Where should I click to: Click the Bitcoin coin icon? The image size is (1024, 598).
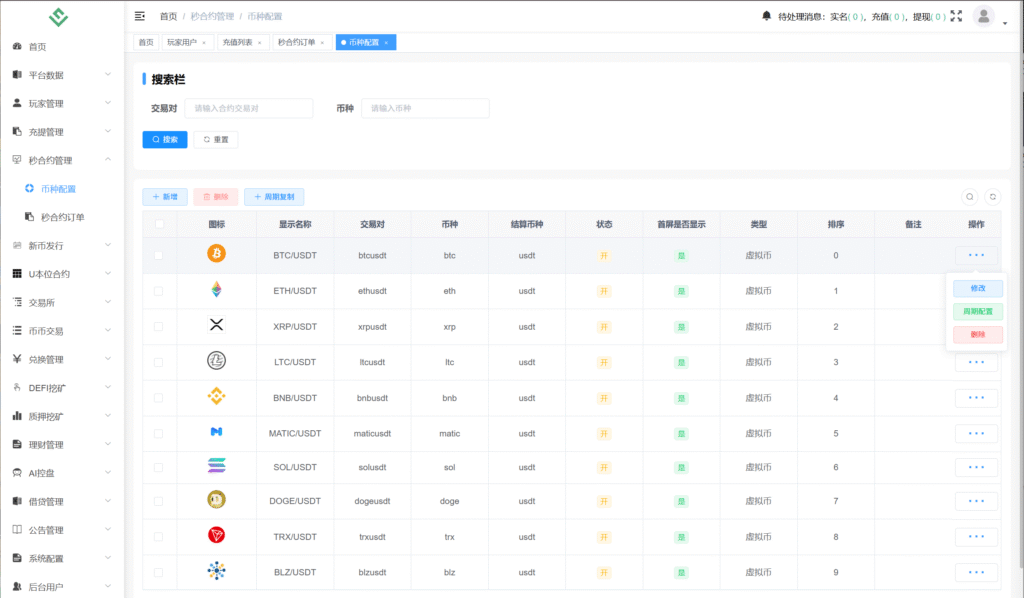coord(216,254)
